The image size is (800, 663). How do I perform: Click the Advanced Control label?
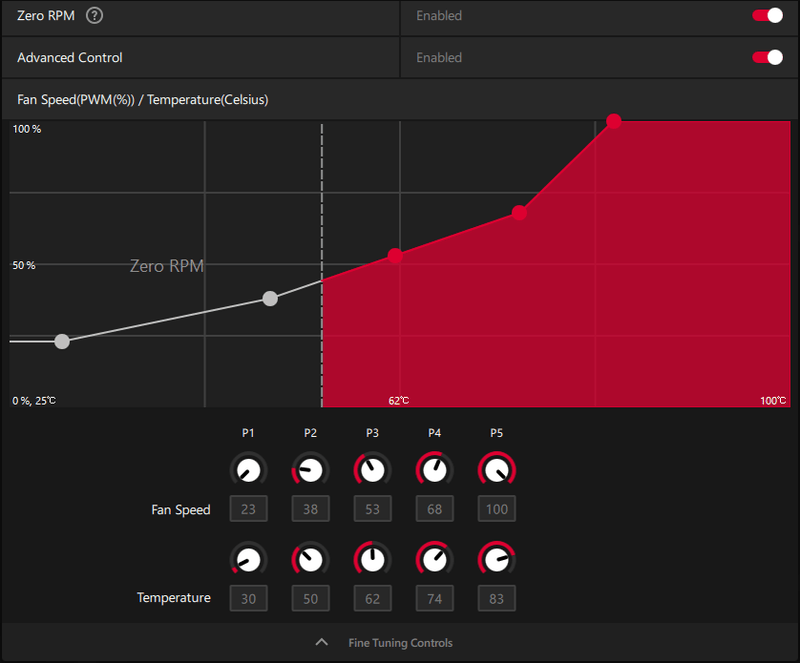click(70, 58)
